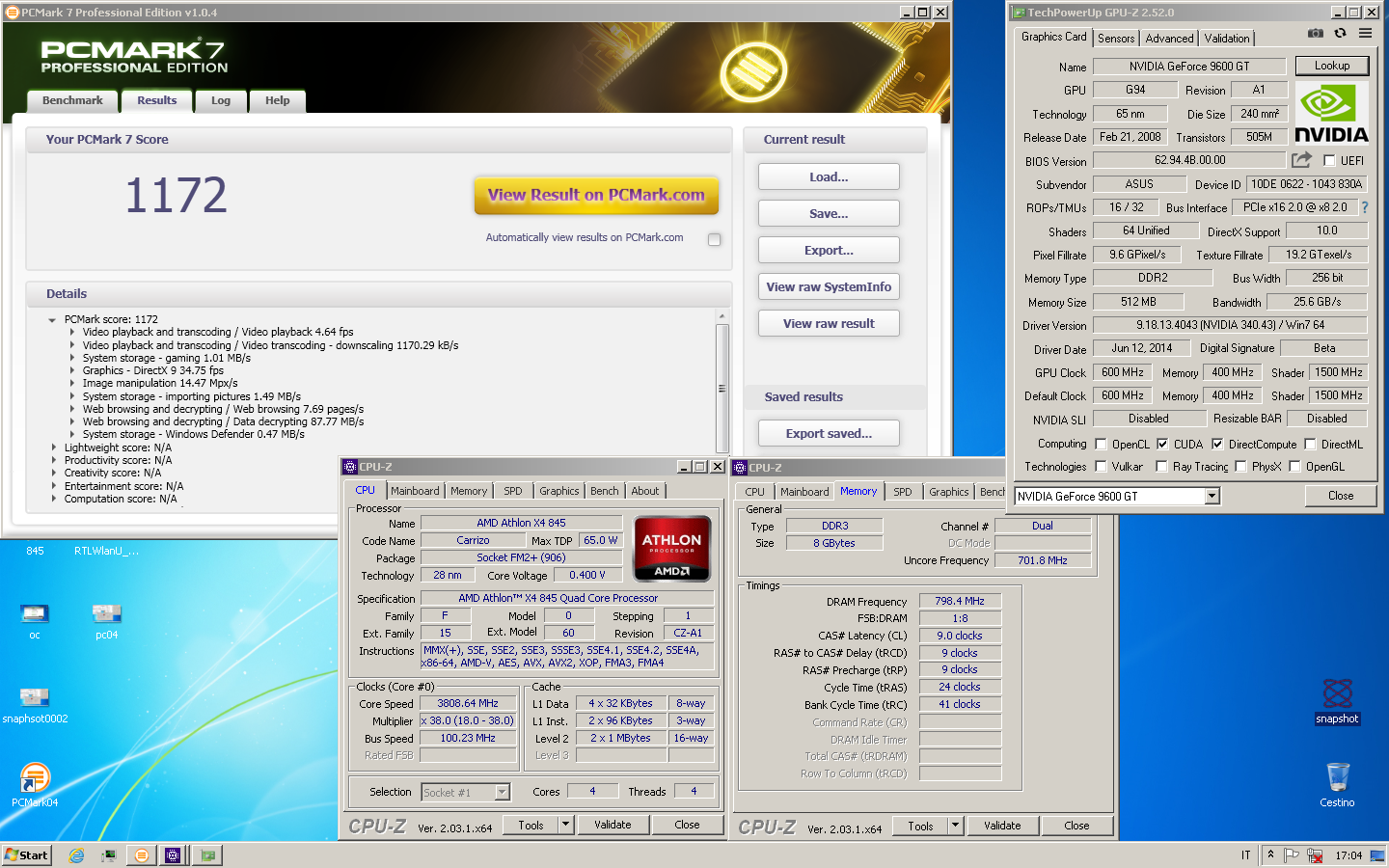Switch to the Benchmark tab in PCMark

click(x=72, y=101)
